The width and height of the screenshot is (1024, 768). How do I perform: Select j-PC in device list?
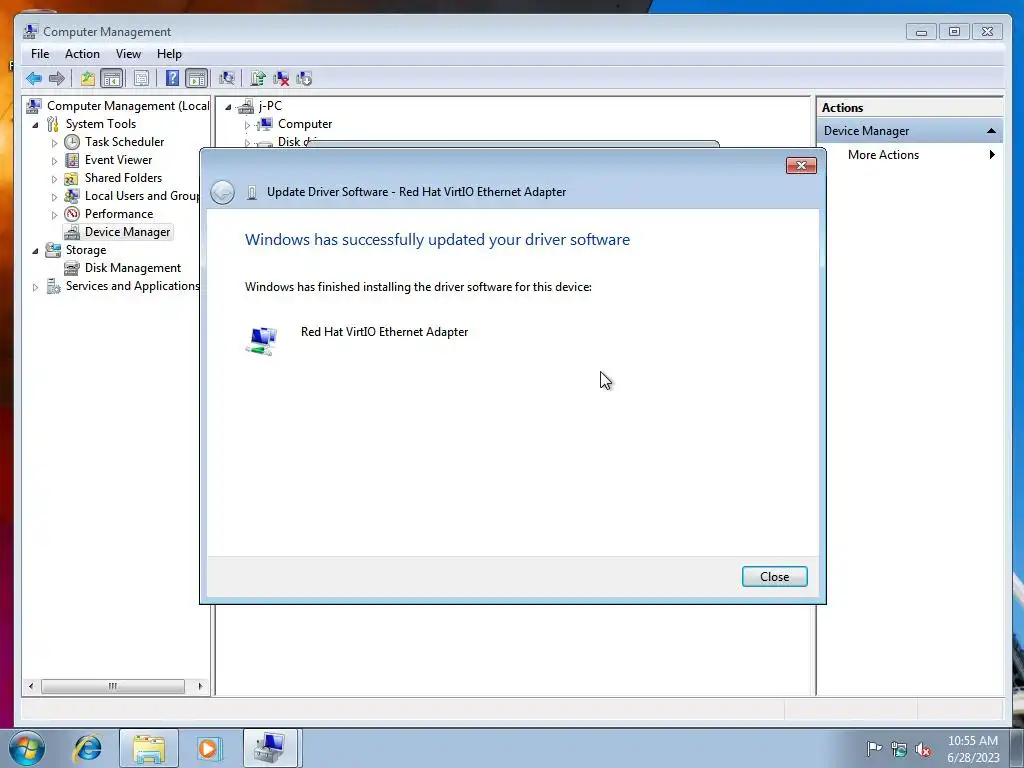coord(270,106)
